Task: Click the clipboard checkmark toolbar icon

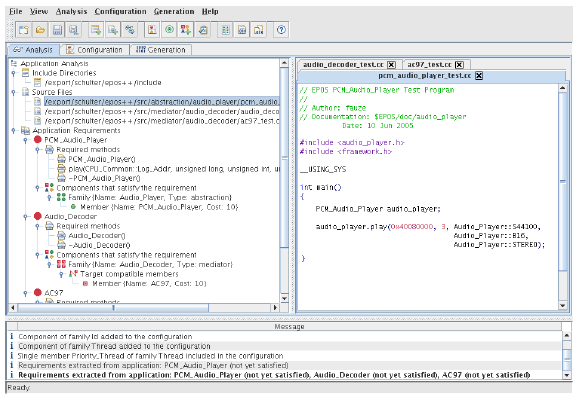Action: 203,30
